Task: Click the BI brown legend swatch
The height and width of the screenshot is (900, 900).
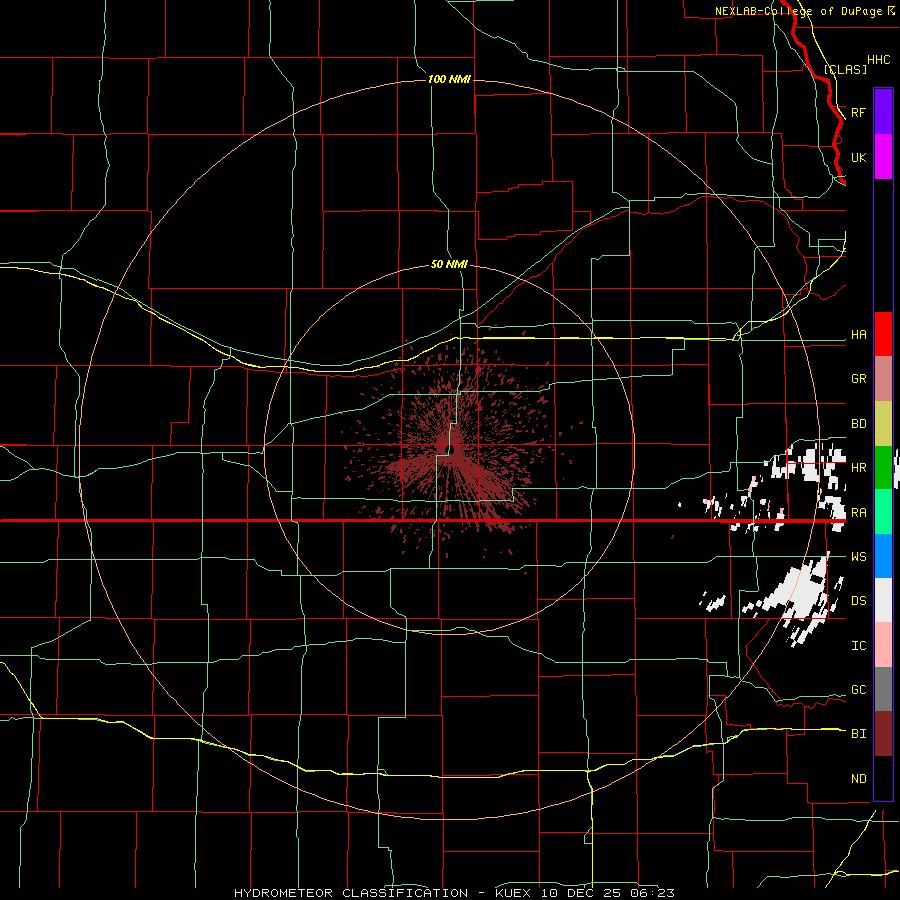Action: (883, 734)
